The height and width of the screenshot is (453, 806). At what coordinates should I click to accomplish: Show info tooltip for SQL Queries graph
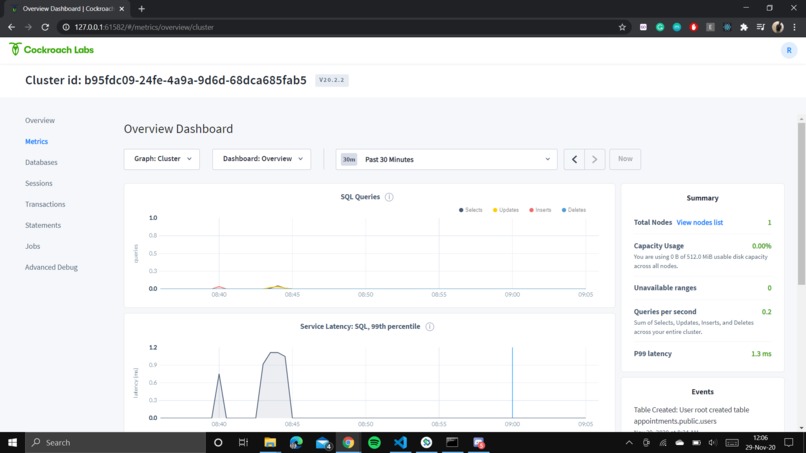389,197
